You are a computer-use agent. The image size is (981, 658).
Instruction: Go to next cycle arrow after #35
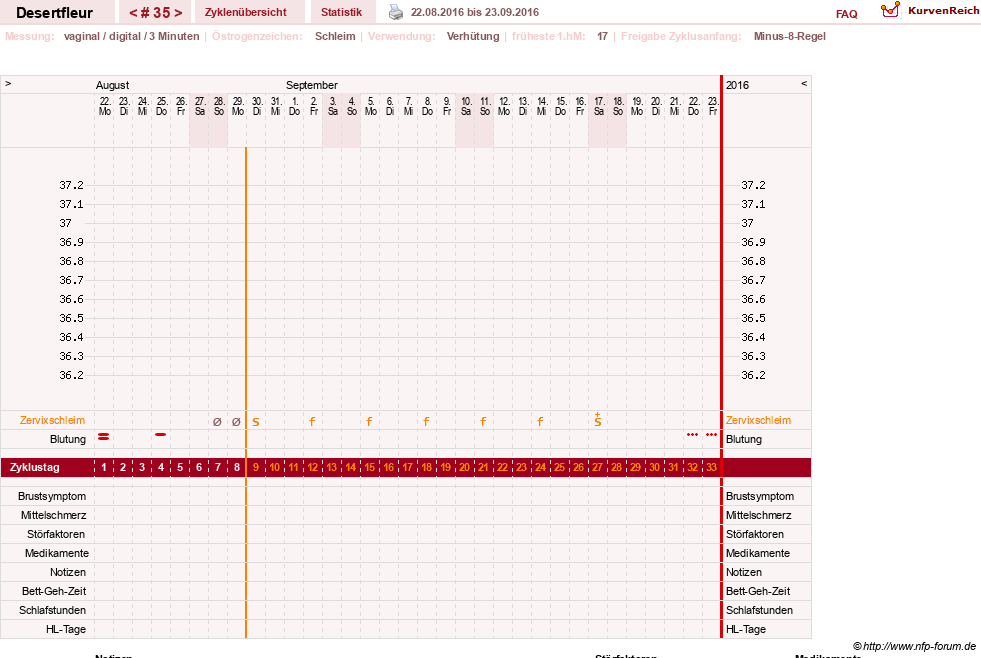(x=178, y=13)
